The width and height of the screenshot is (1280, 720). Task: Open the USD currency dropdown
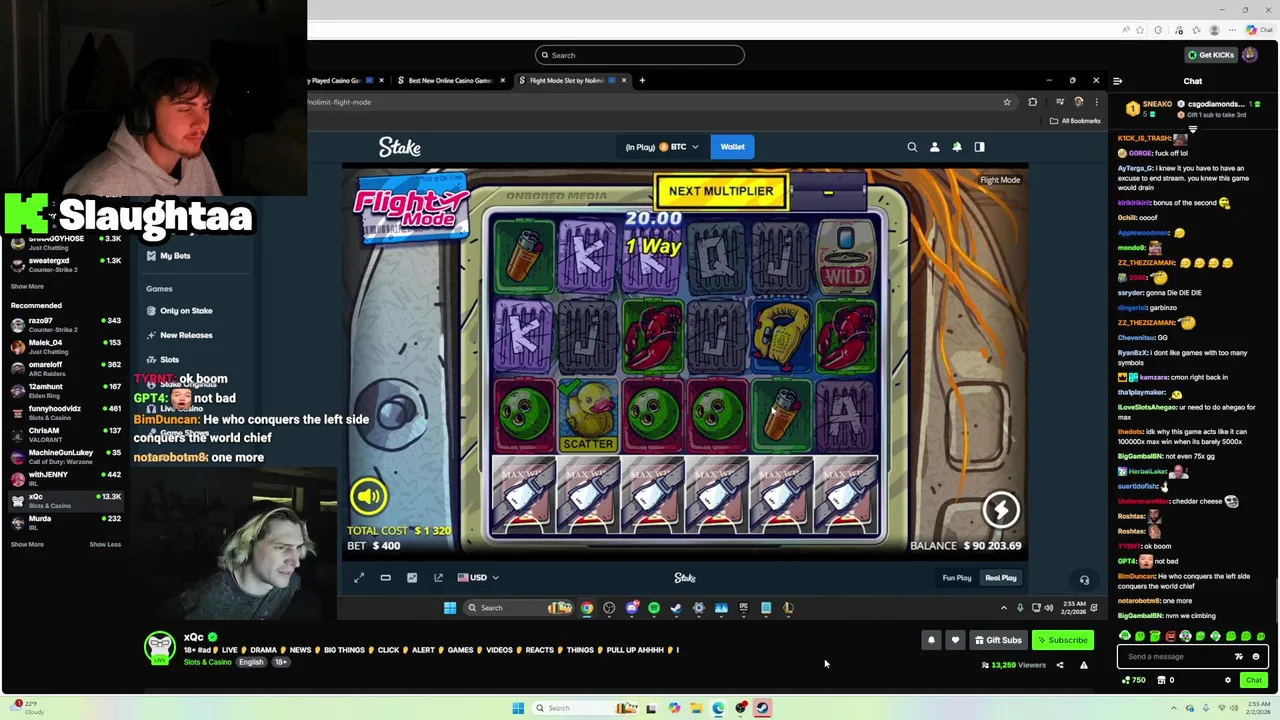click(x=478, y=577)
